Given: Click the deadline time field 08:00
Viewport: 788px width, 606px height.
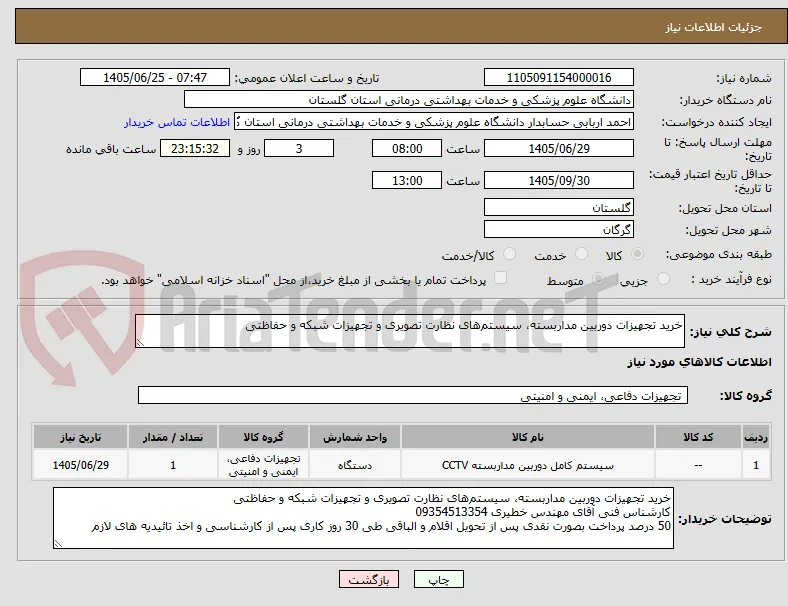Looking at the screenshot, I should pos(407,148).
